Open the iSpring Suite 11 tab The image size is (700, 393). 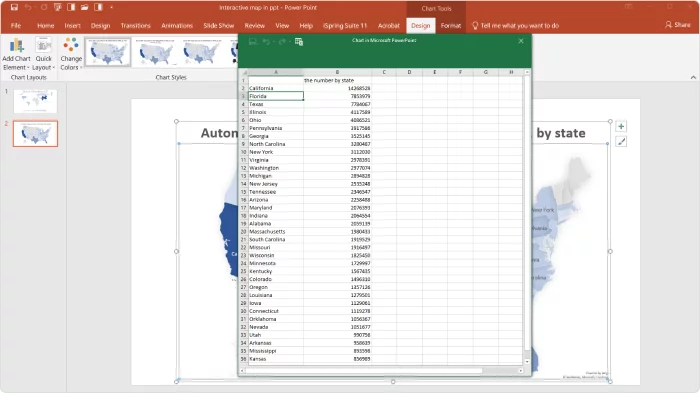(345, 25)
